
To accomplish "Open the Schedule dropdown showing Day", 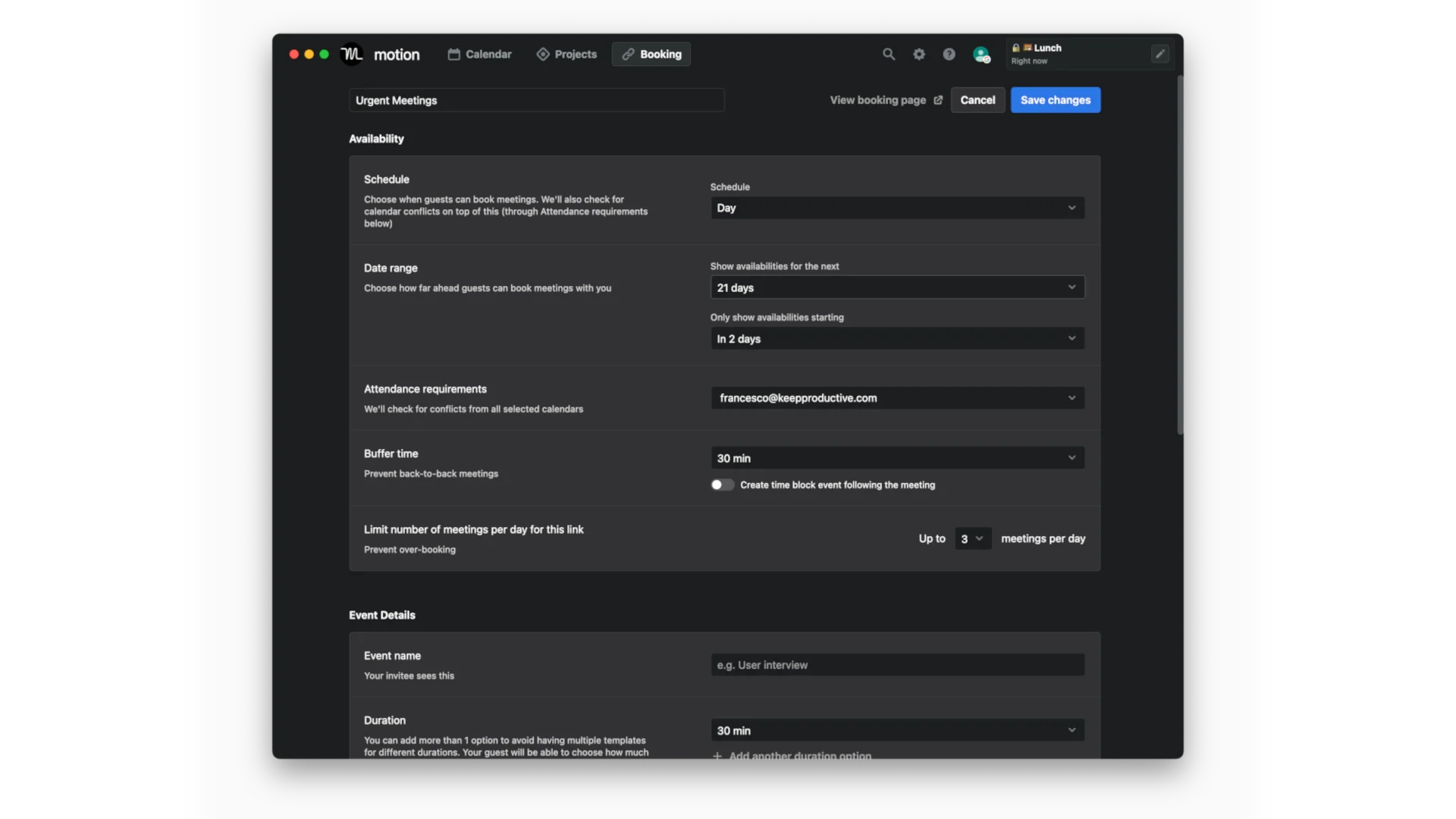I will [x=897, y=207].
